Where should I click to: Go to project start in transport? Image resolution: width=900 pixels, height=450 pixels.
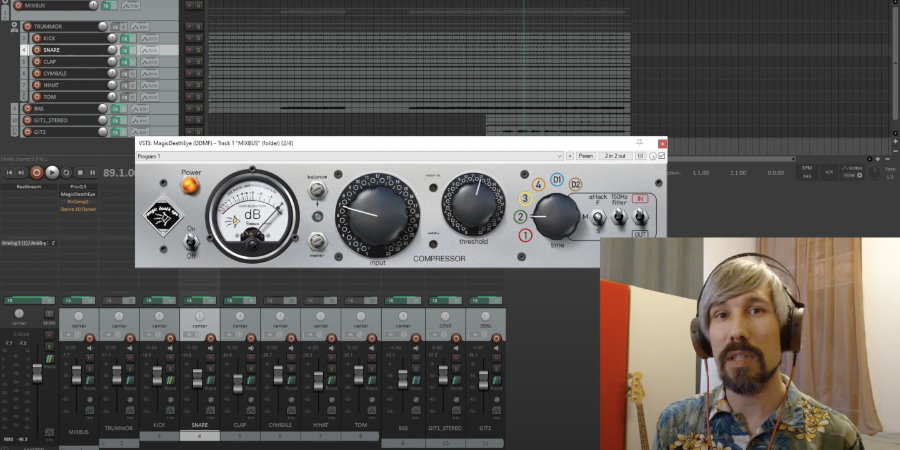tap(9, 172)
